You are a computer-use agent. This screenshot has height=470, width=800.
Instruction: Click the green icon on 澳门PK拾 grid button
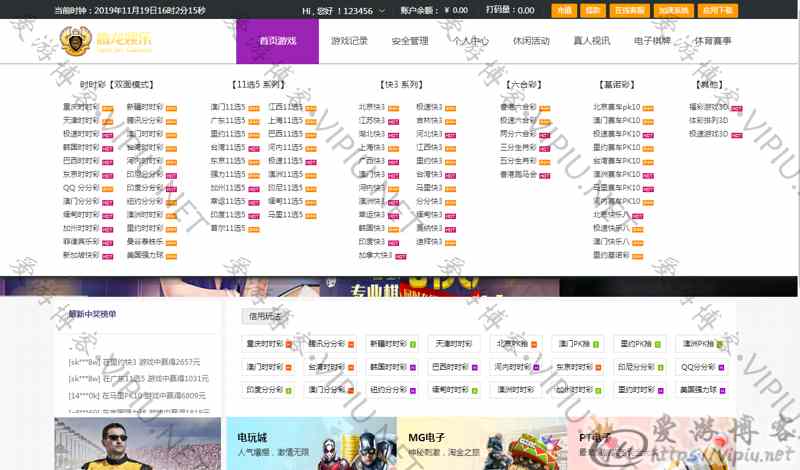(x=595, y=344)
